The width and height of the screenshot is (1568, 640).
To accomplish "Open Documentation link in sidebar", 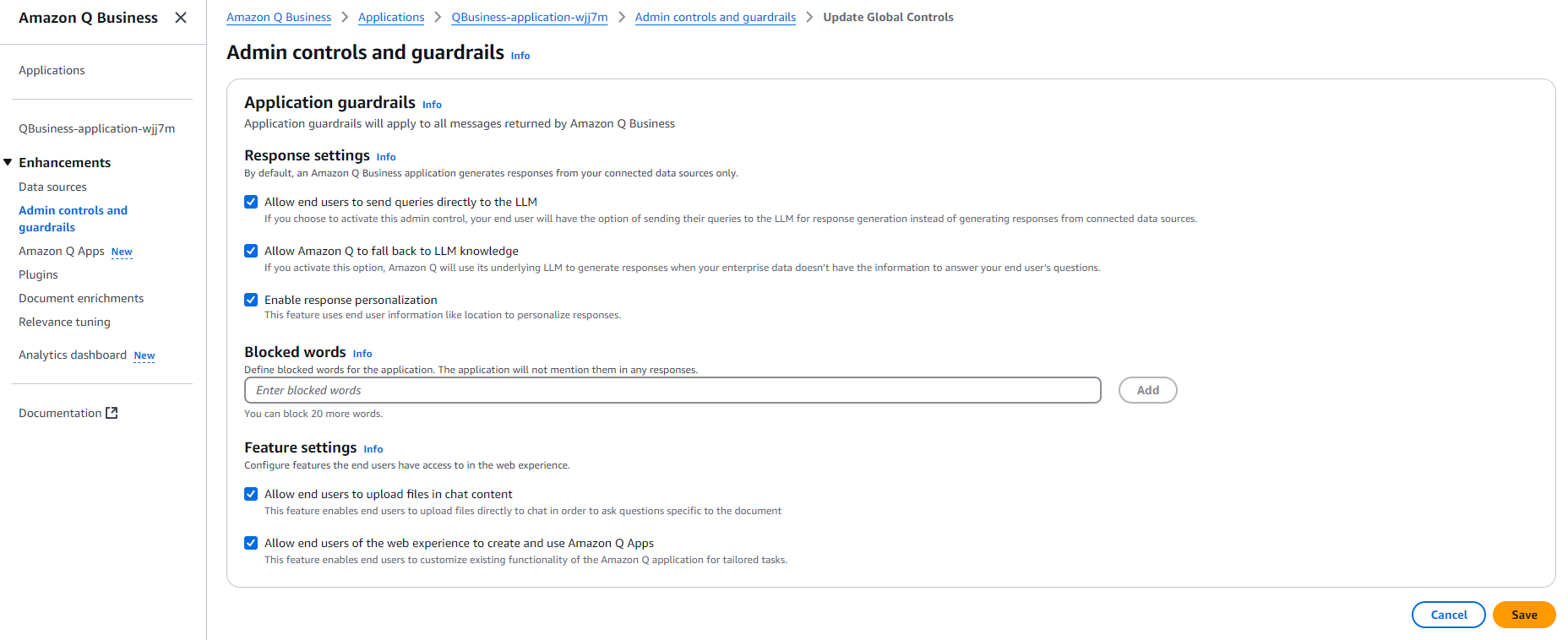I will pos(60,413).
